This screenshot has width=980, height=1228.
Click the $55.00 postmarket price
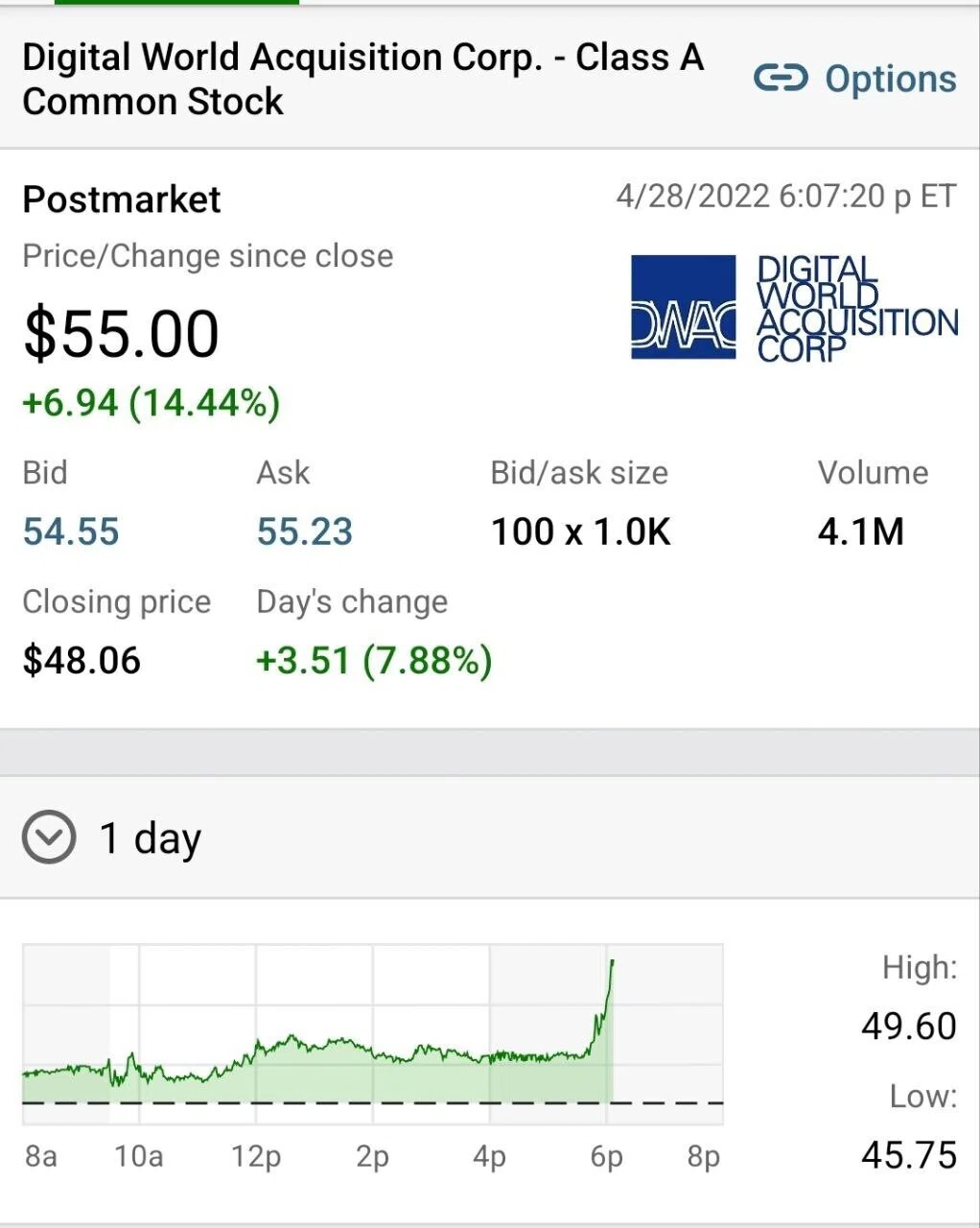[x=121, y=334]
